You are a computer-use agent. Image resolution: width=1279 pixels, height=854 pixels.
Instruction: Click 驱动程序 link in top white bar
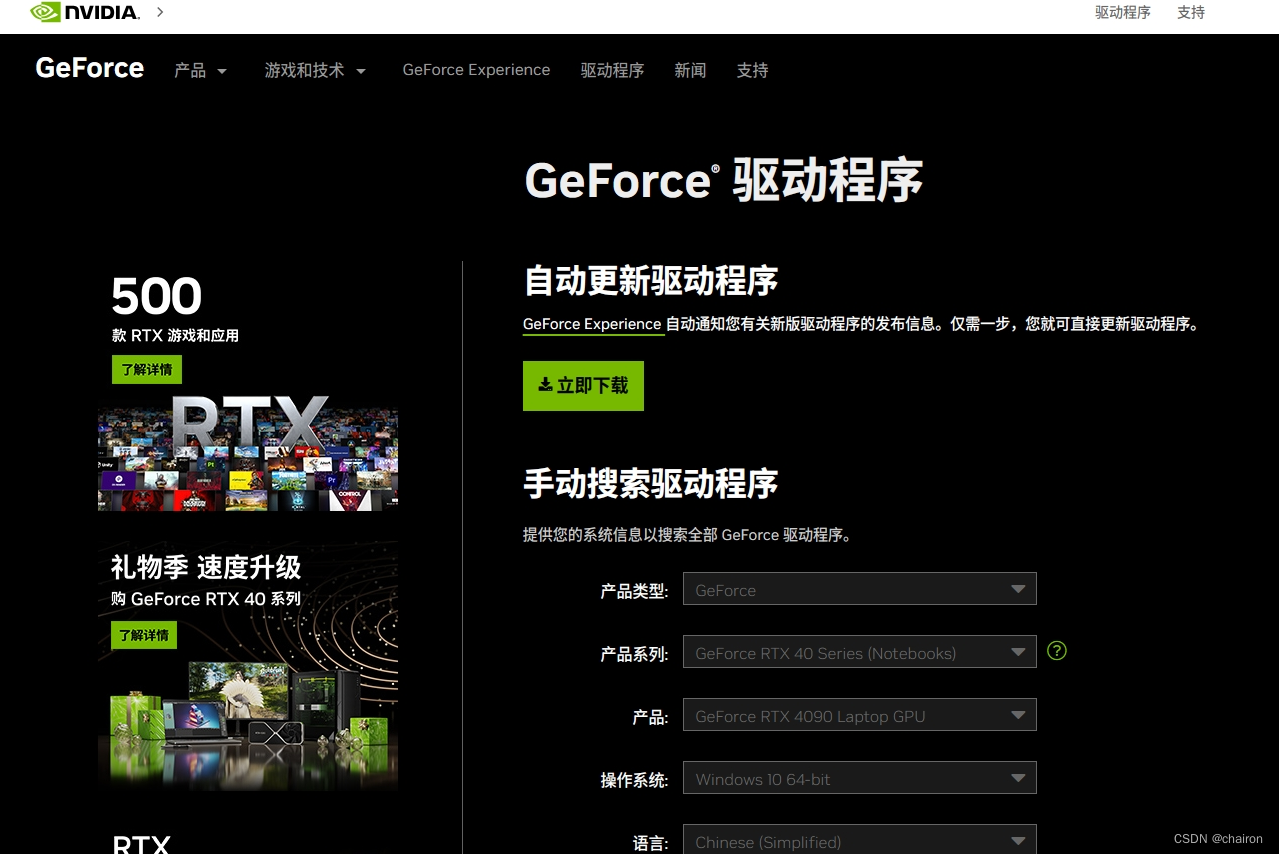pyautogui.click(x=1123, y=12)
